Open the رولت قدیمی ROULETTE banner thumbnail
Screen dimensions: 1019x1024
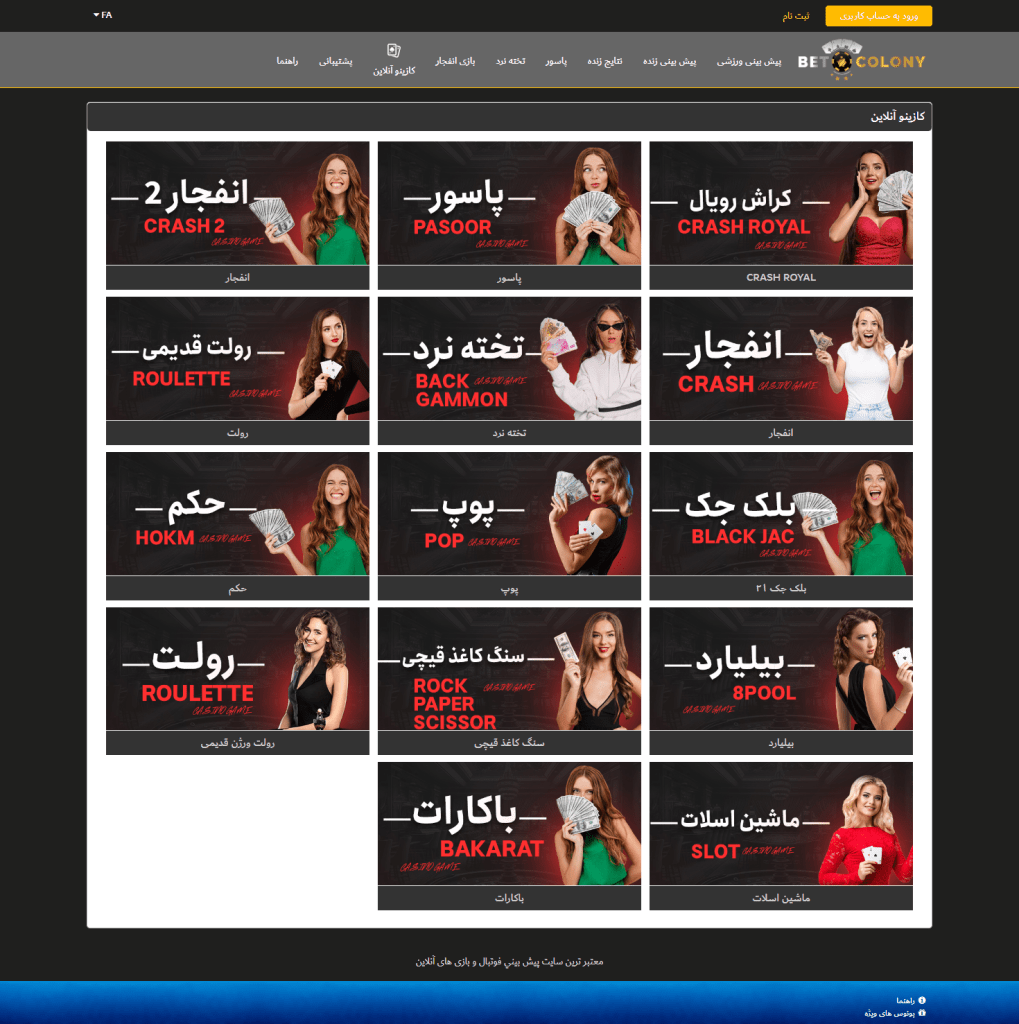237,359
